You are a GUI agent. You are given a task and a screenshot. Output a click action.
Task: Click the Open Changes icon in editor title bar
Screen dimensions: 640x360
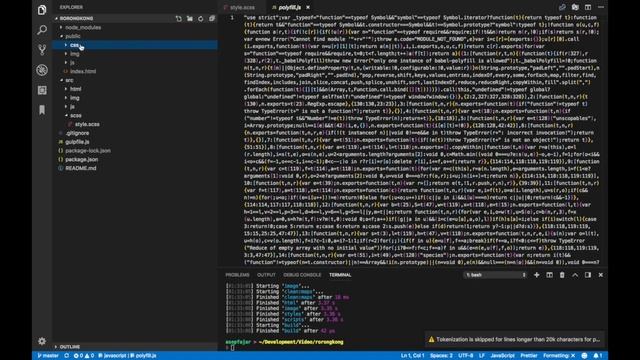pos(562,7)
